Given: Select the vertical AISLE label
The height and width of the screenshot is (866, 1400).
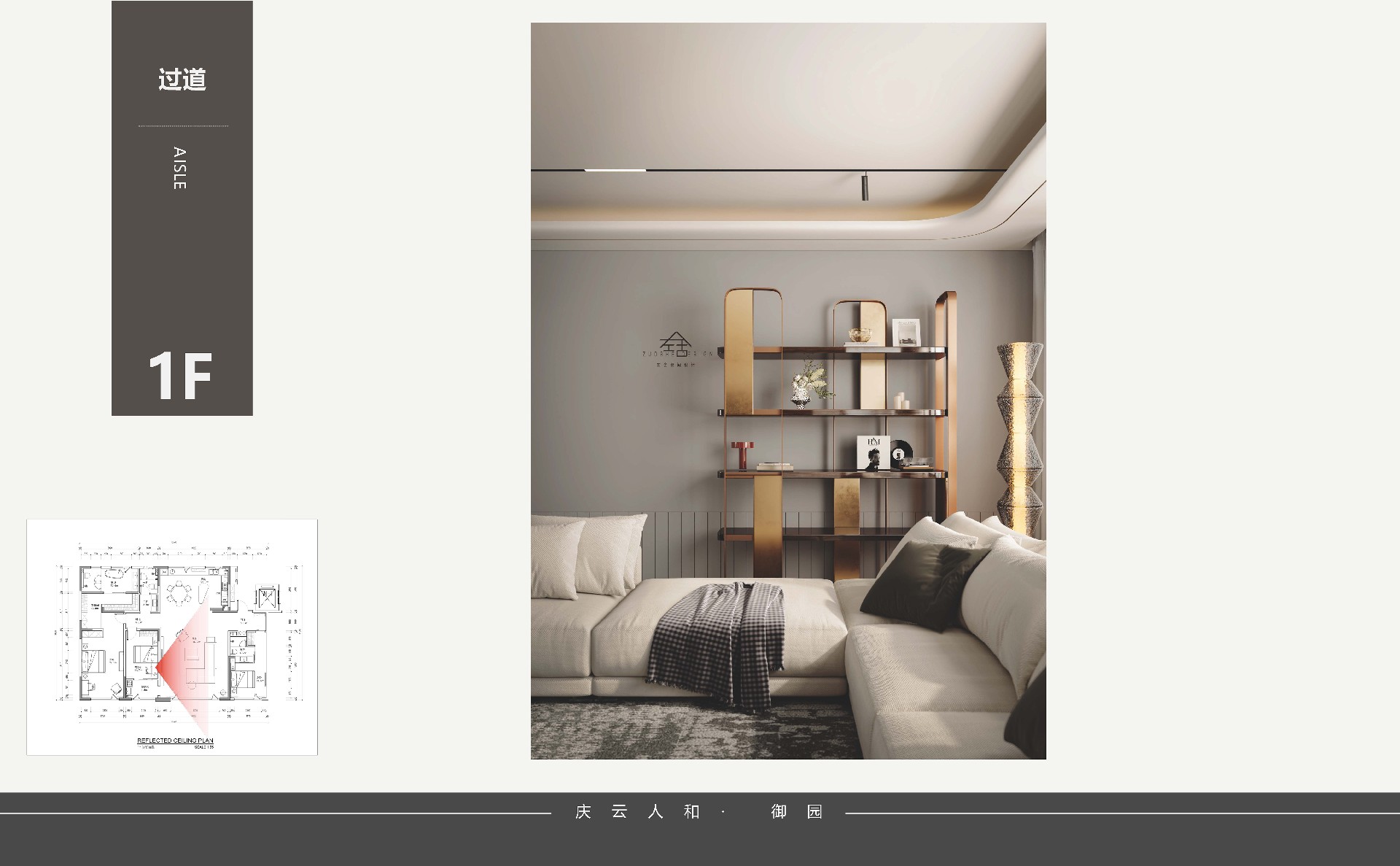Looking at the screenshot, I should coord(179,169).
